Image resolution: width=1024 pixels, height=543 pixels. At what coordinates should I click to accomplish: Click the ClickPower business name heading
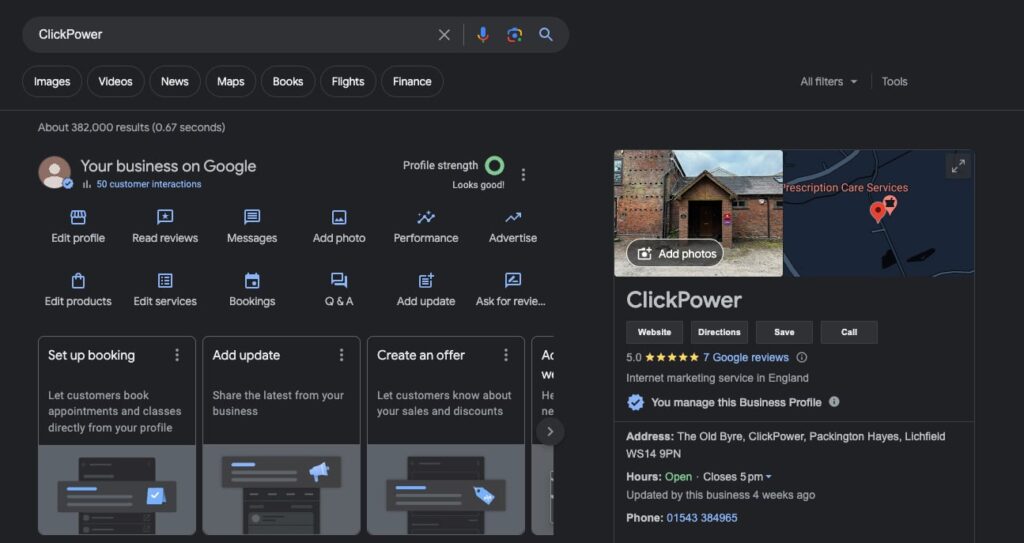(x=684, y=300)
